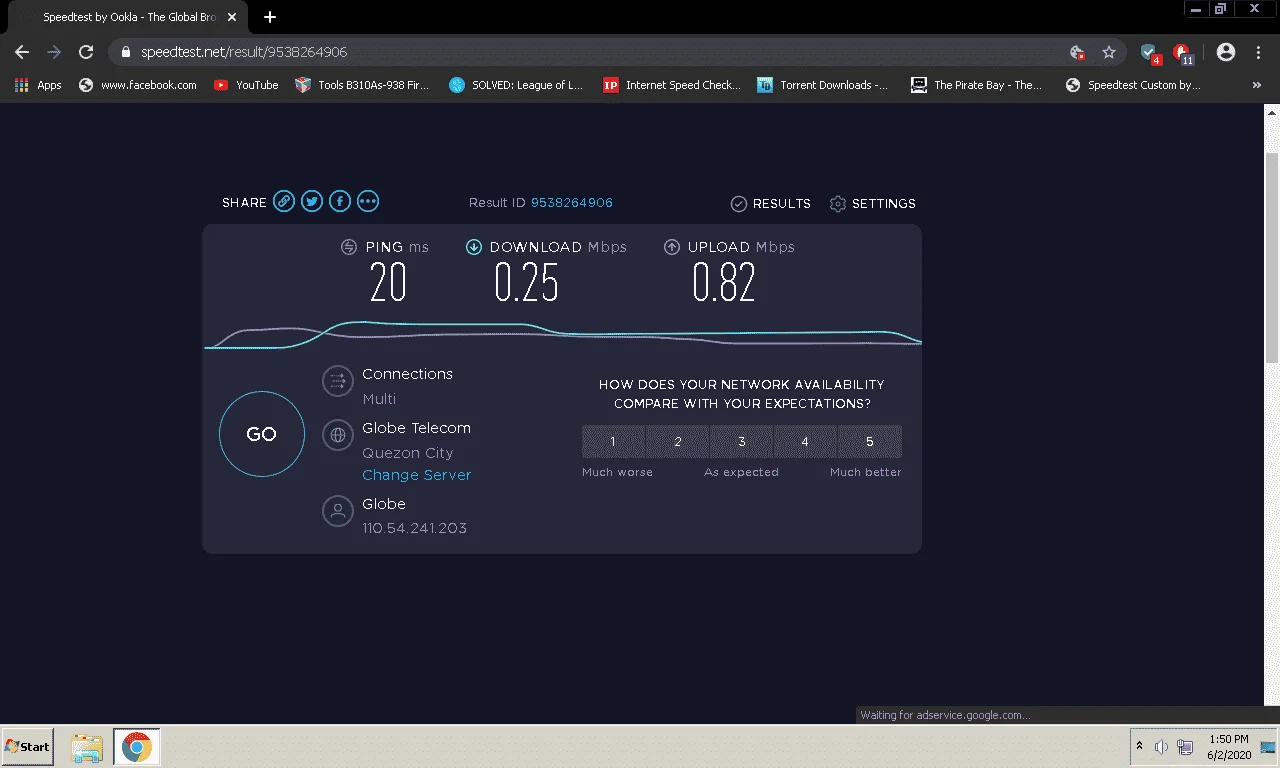Open a new browser tab
Screen dimensions: 1280x768
point(270,17)
